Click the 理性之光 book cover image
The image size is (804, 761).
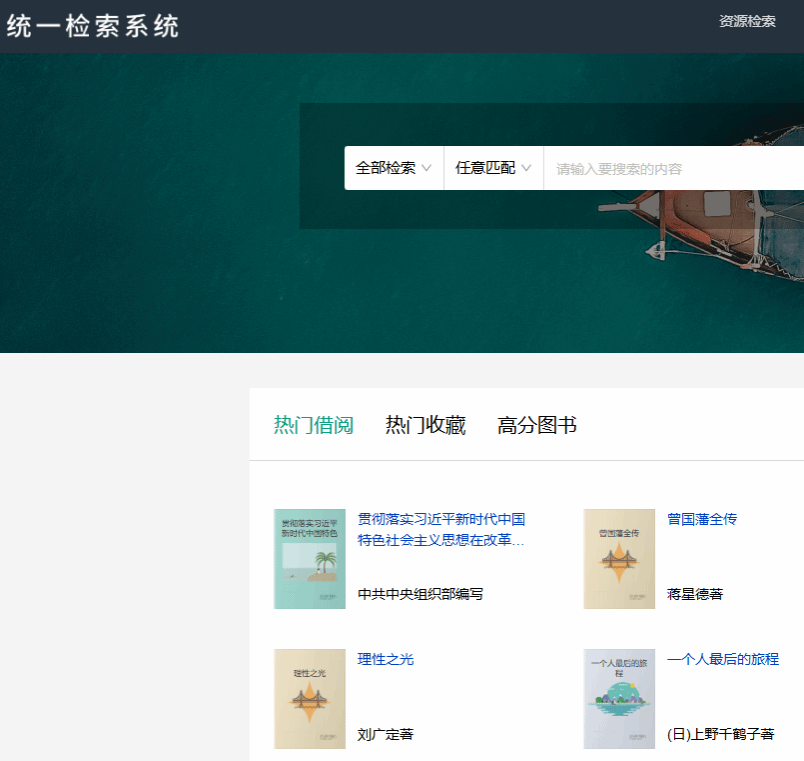click(309, 699)
